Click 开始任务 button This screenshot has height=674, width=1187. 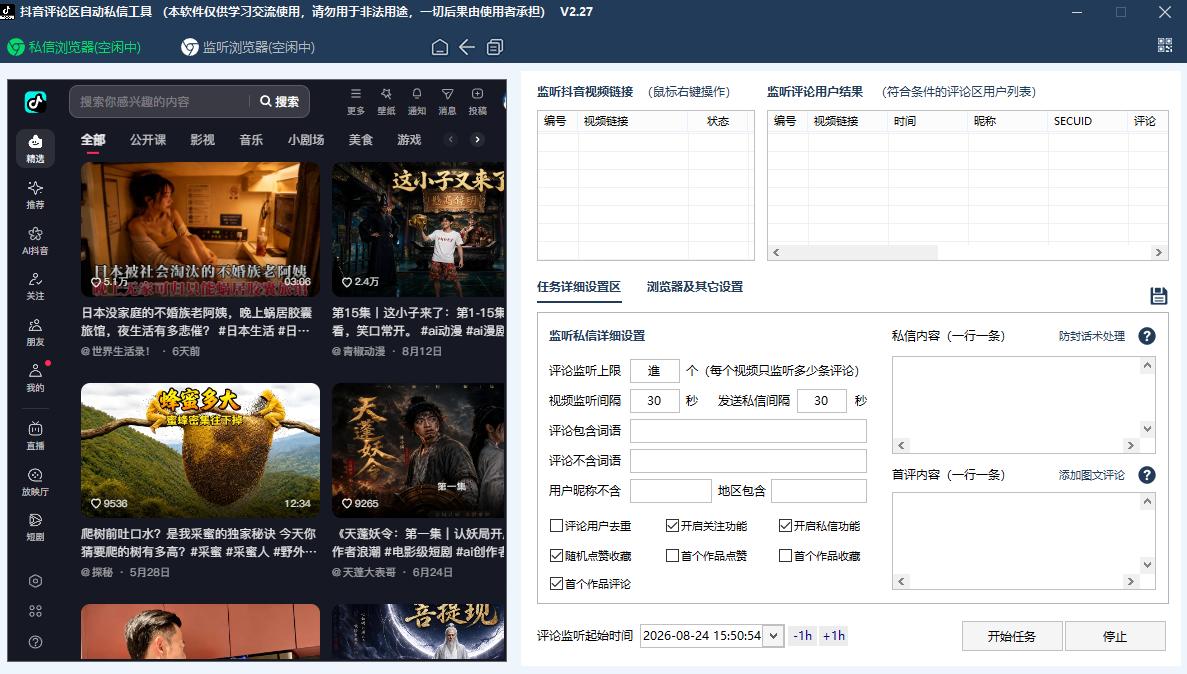click(1012, 636)
